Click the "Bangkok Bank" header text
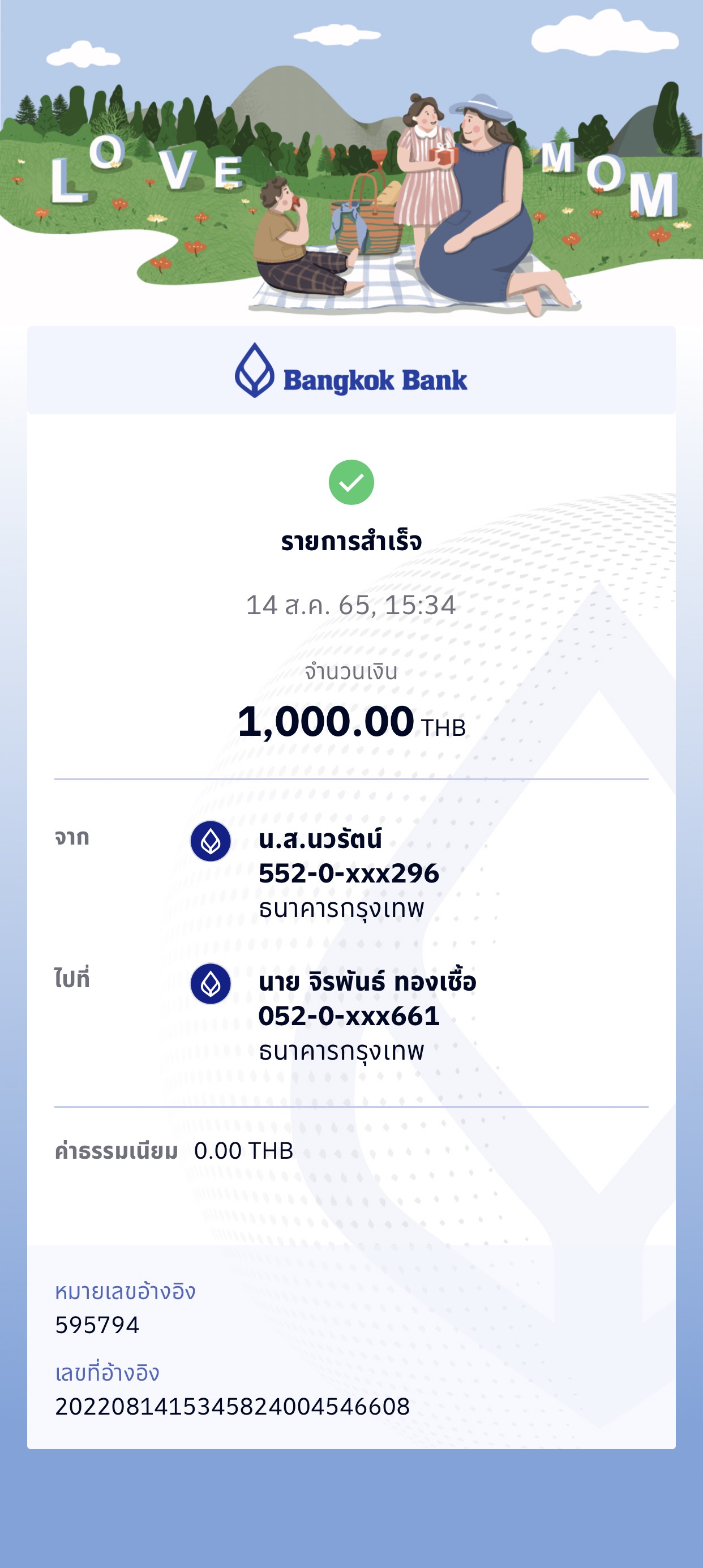The height and width of the screenshot is (1568, 703). 375,380
